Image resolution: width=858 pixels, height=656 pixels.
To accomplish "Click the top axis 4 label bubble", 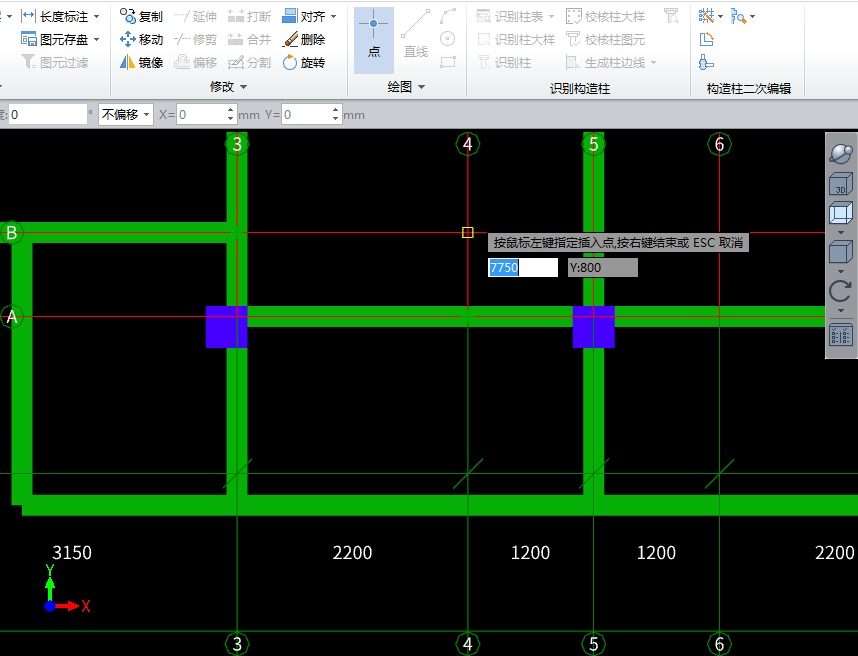I will [467, 144].
